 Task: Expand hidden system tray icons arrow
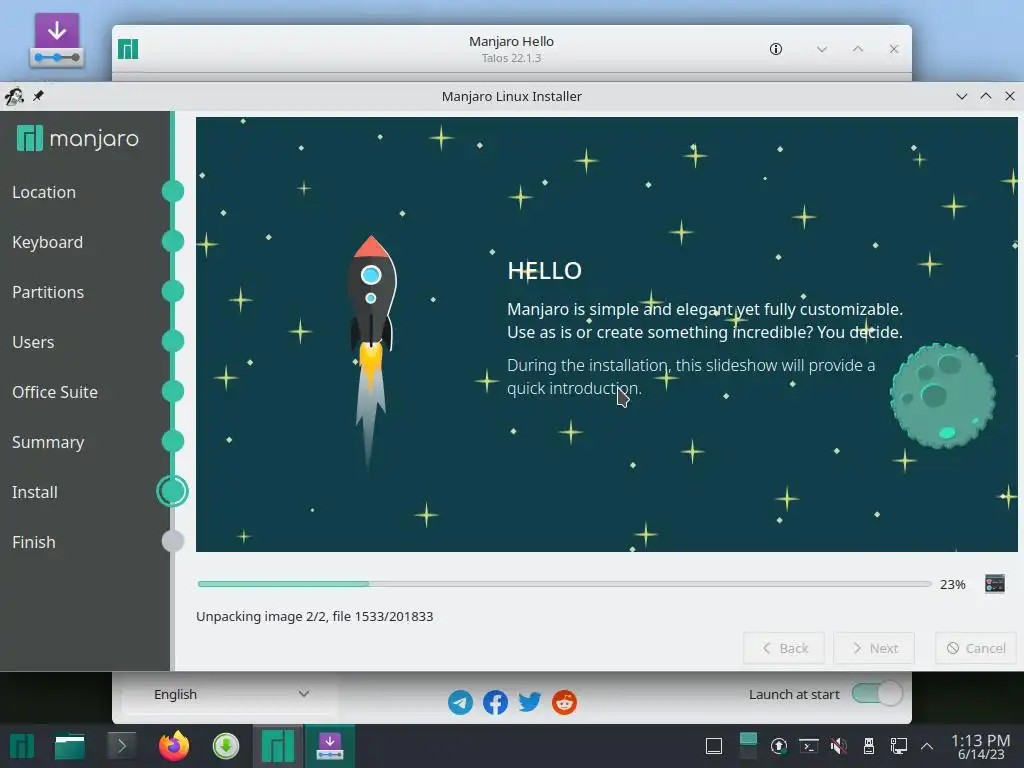pos(927,746)
